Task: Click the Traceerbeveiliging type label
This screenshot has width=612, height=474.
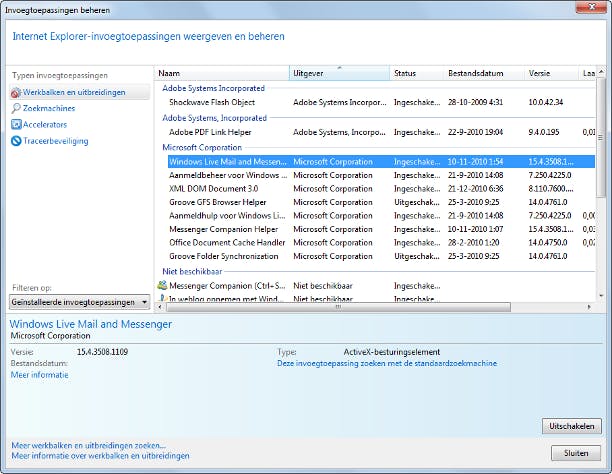Action: pyautogui.click(x=55, y=141)
